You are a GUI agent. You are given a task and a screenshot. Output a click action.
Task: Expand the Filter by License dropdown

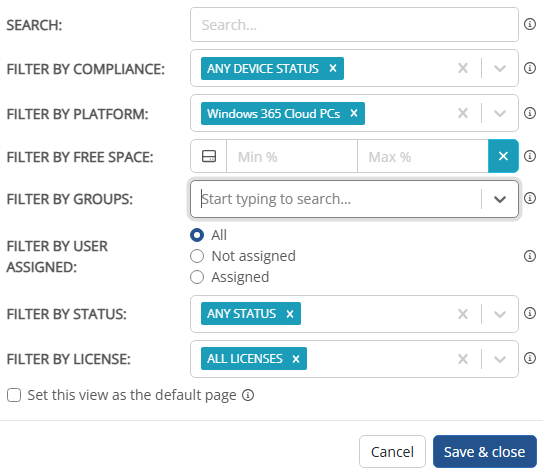click(x=500, y=359)
